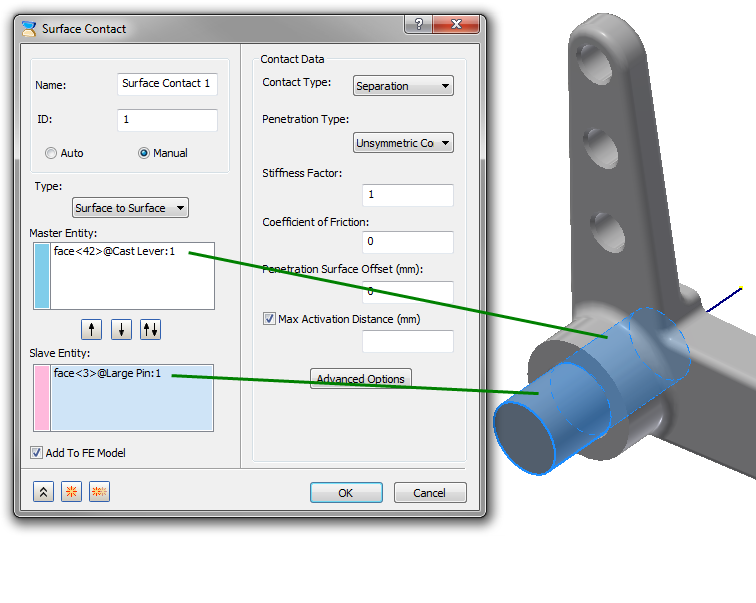The width and height of the screenshot is (756, 603).
Task: Open the Surface to Surface type dropdown
Action: pos(130,208)
